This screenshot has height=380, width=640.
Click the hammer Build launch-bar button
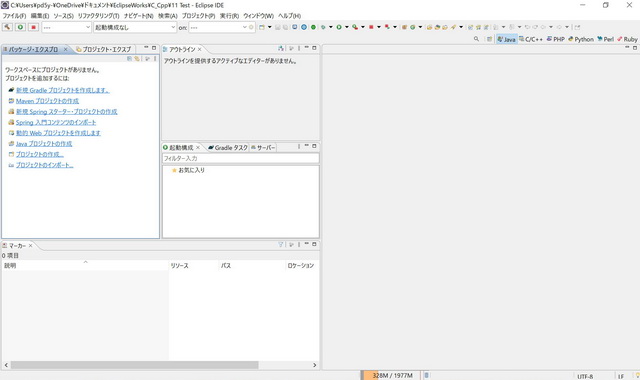pos(7,27)
